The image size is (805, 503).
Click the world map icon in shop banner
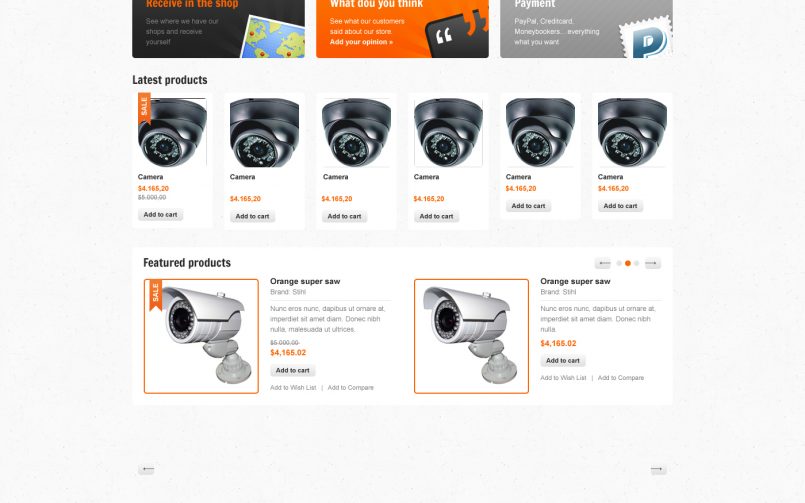pos(274,38)
